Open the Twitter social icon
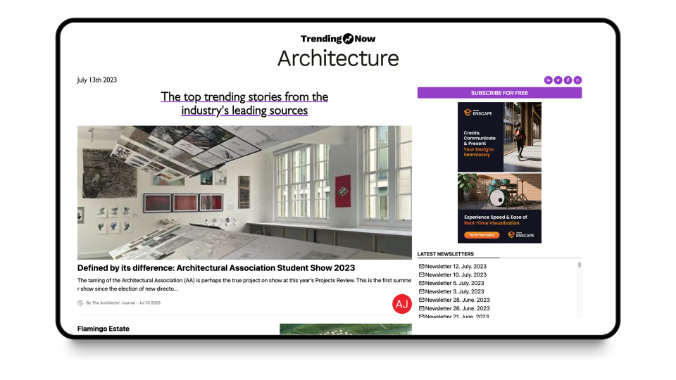676x380 pixels. click(558, 80)
